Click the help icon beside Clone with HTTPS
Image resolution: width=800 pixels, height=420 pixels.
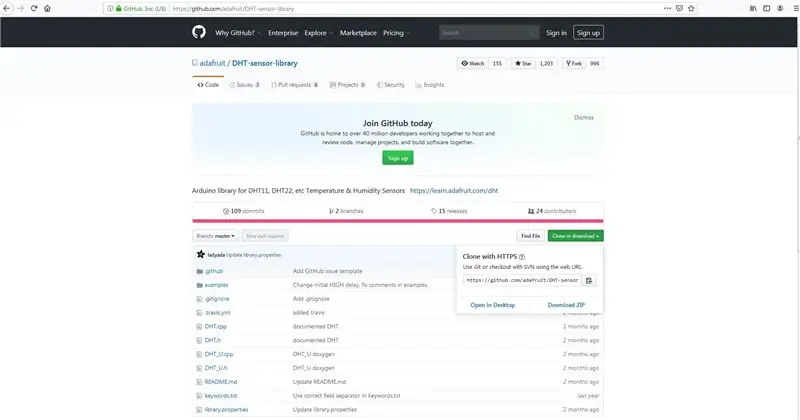coord(521,257)
